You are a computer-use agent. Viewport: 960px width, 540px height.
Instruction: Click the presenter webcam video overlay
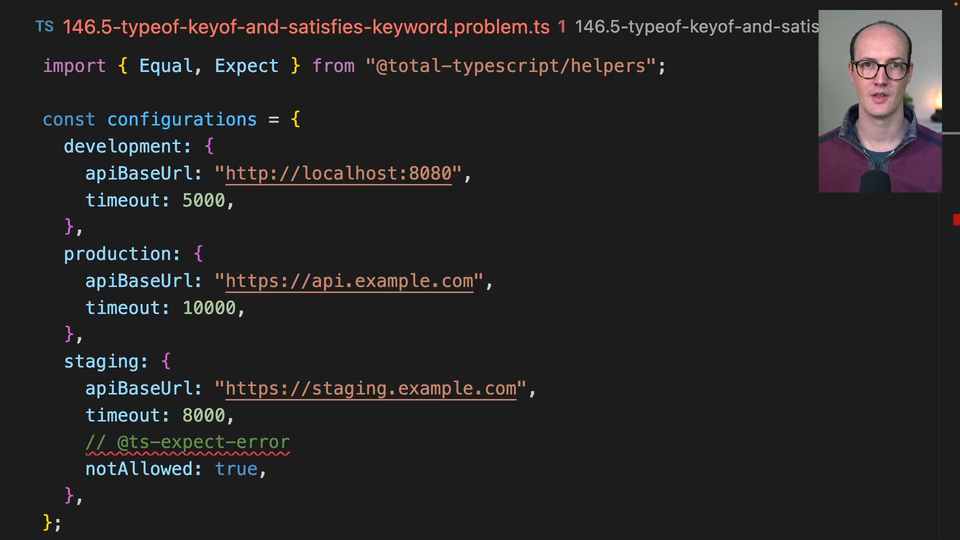(879, 101)
